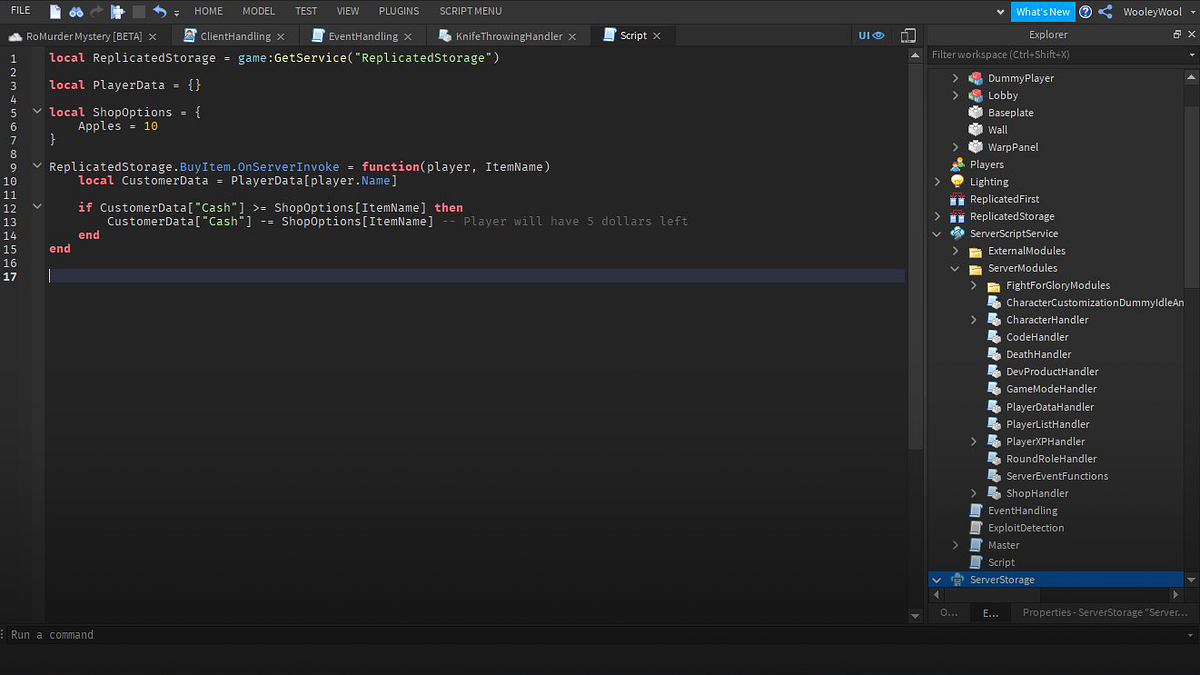
Task: Open the device emulation icon
Action: click(x=907, y=35)
